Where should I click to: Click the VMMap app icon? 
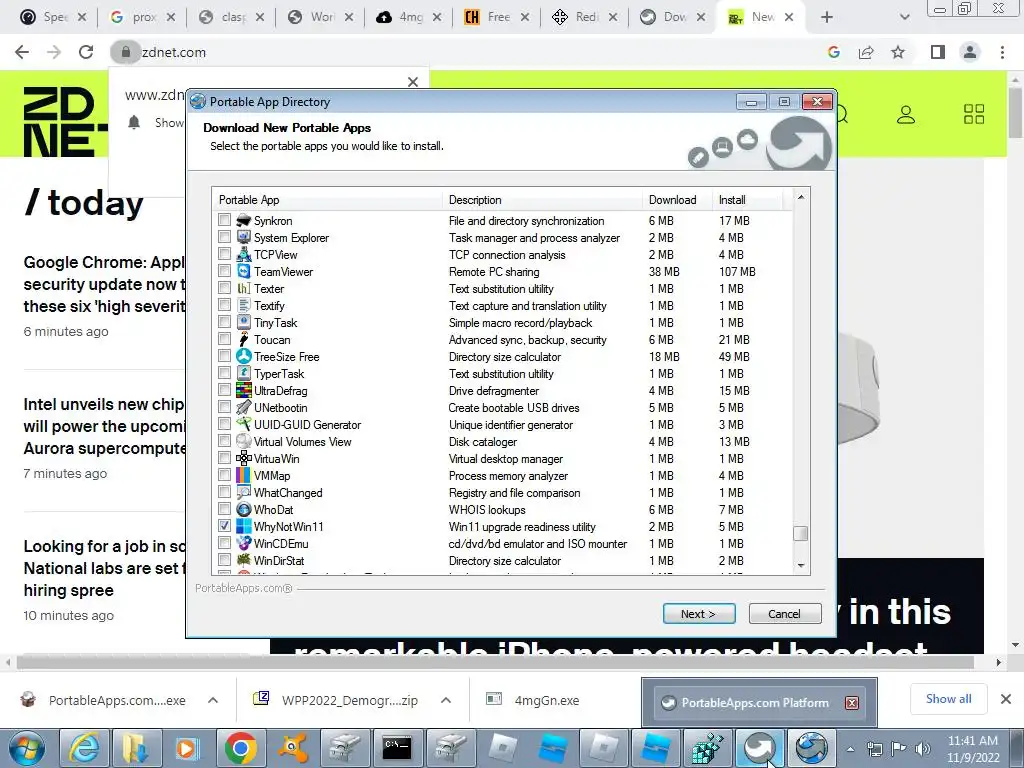click(x=244, y=475)
